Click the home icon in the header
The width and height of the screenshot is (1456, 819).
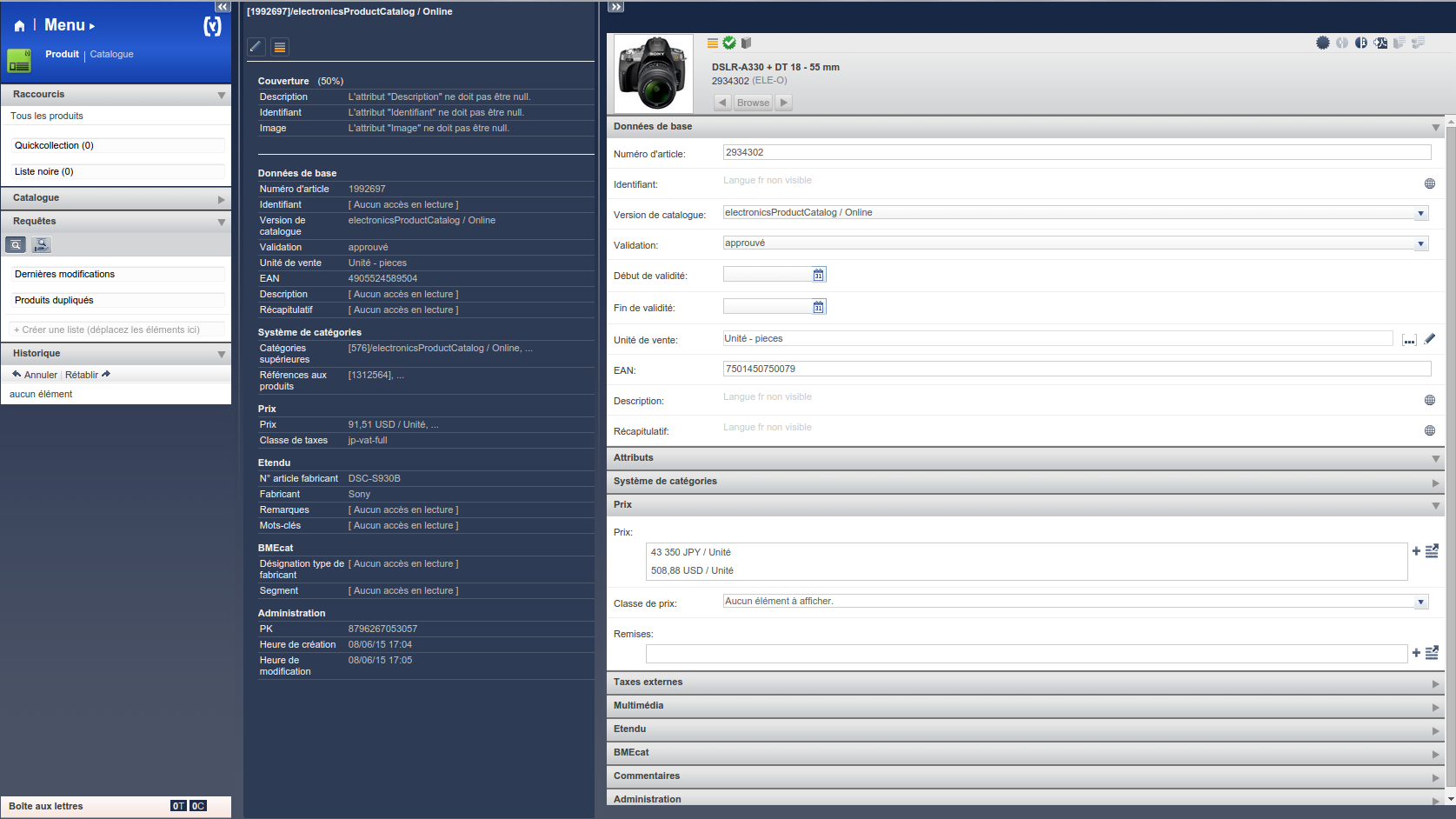(19, 26)
